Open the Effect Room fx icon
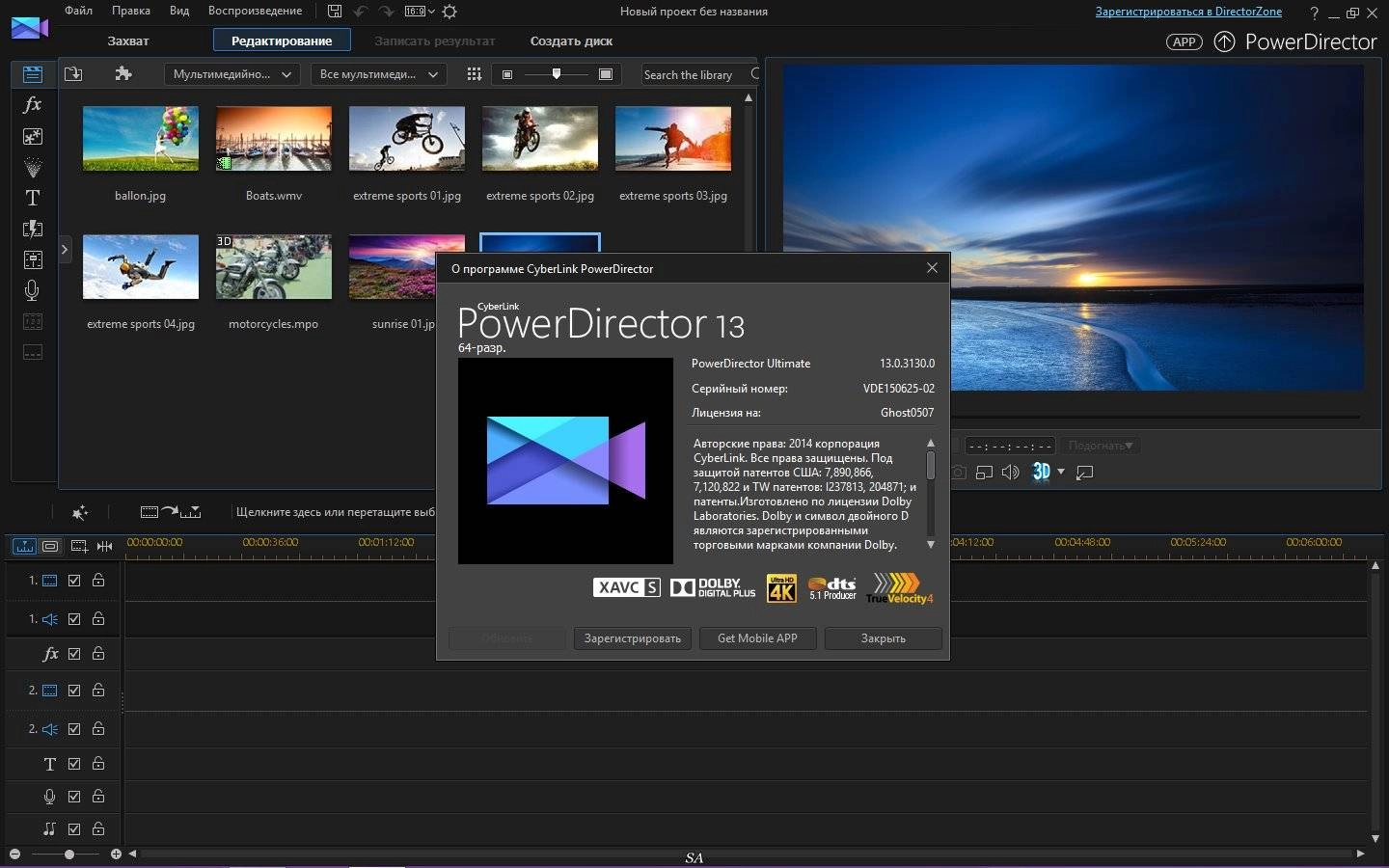1389x868 pixels. (33, 104)
